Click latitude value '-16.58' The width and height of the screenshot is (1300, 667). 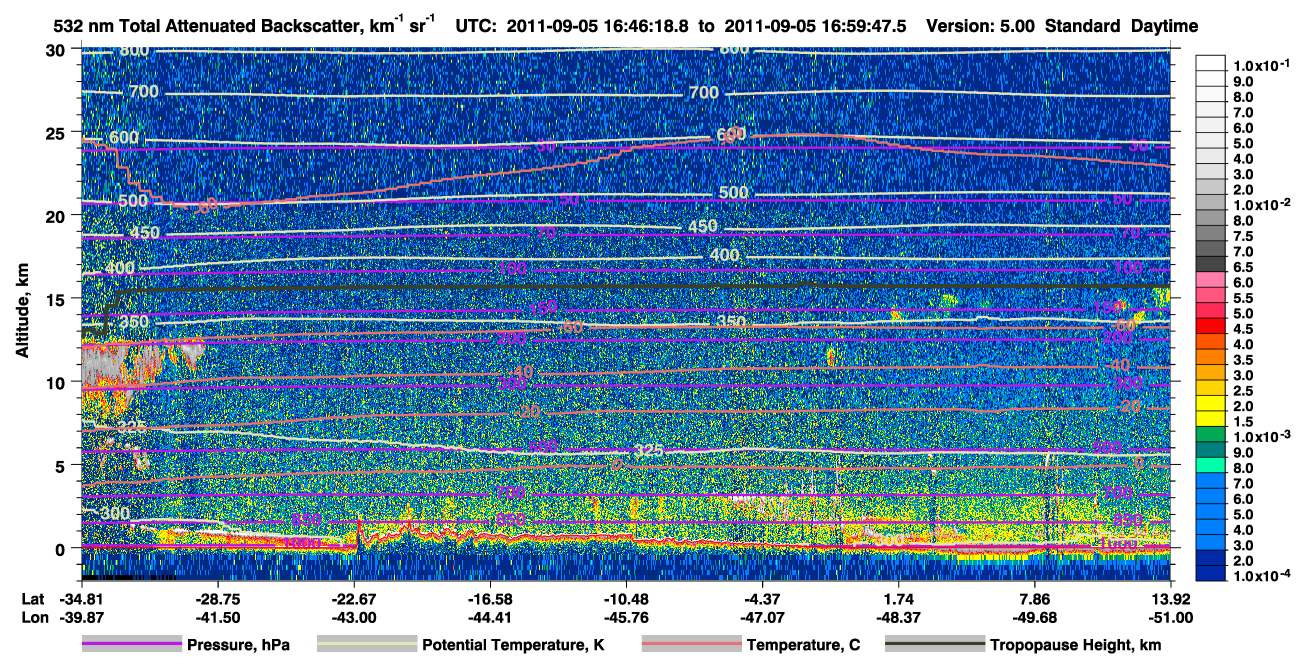tap(489, 597)
